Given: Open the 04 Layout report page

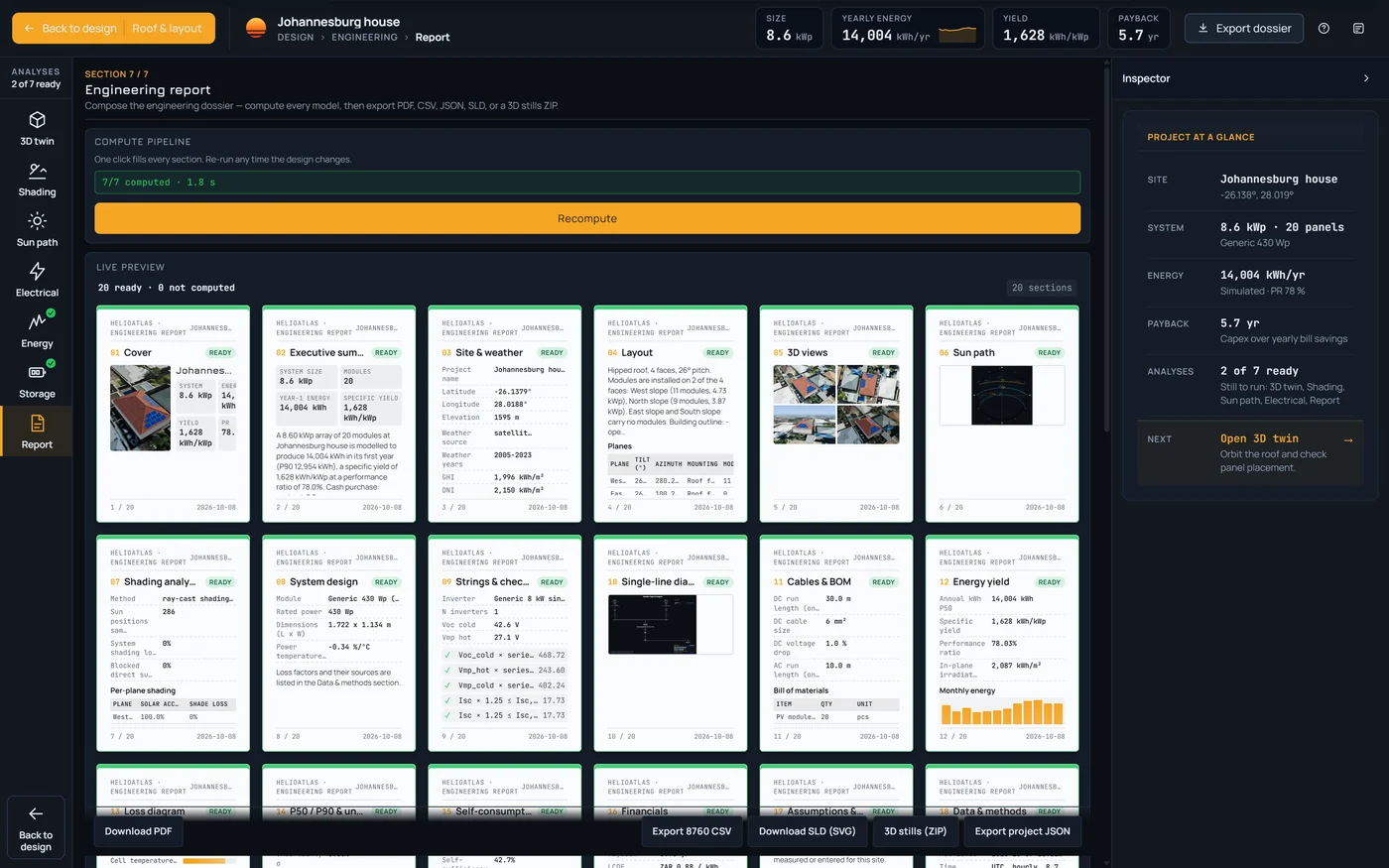Looking at the screenshot, I should click(x=670, y=414).
